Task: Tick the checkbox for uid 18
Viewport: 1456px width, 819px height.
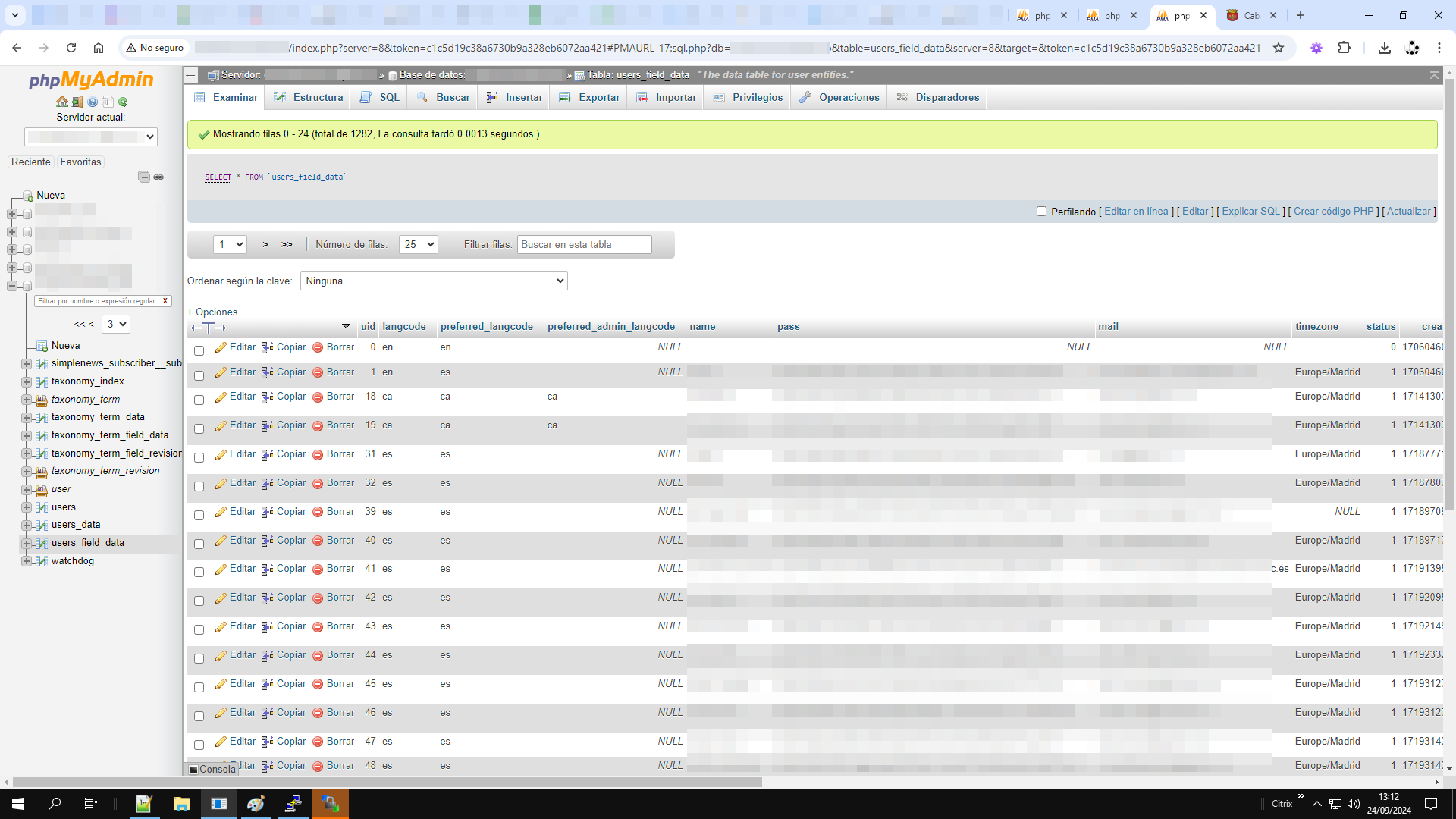Action: tap(199, 400)
